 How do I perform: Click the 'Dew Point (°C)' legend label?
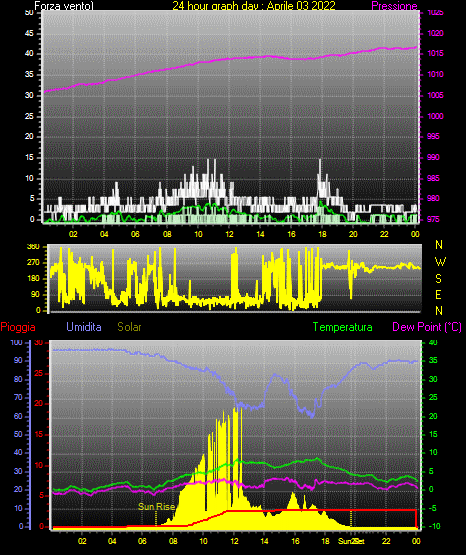pyautogui.click(x=427, y=327)
